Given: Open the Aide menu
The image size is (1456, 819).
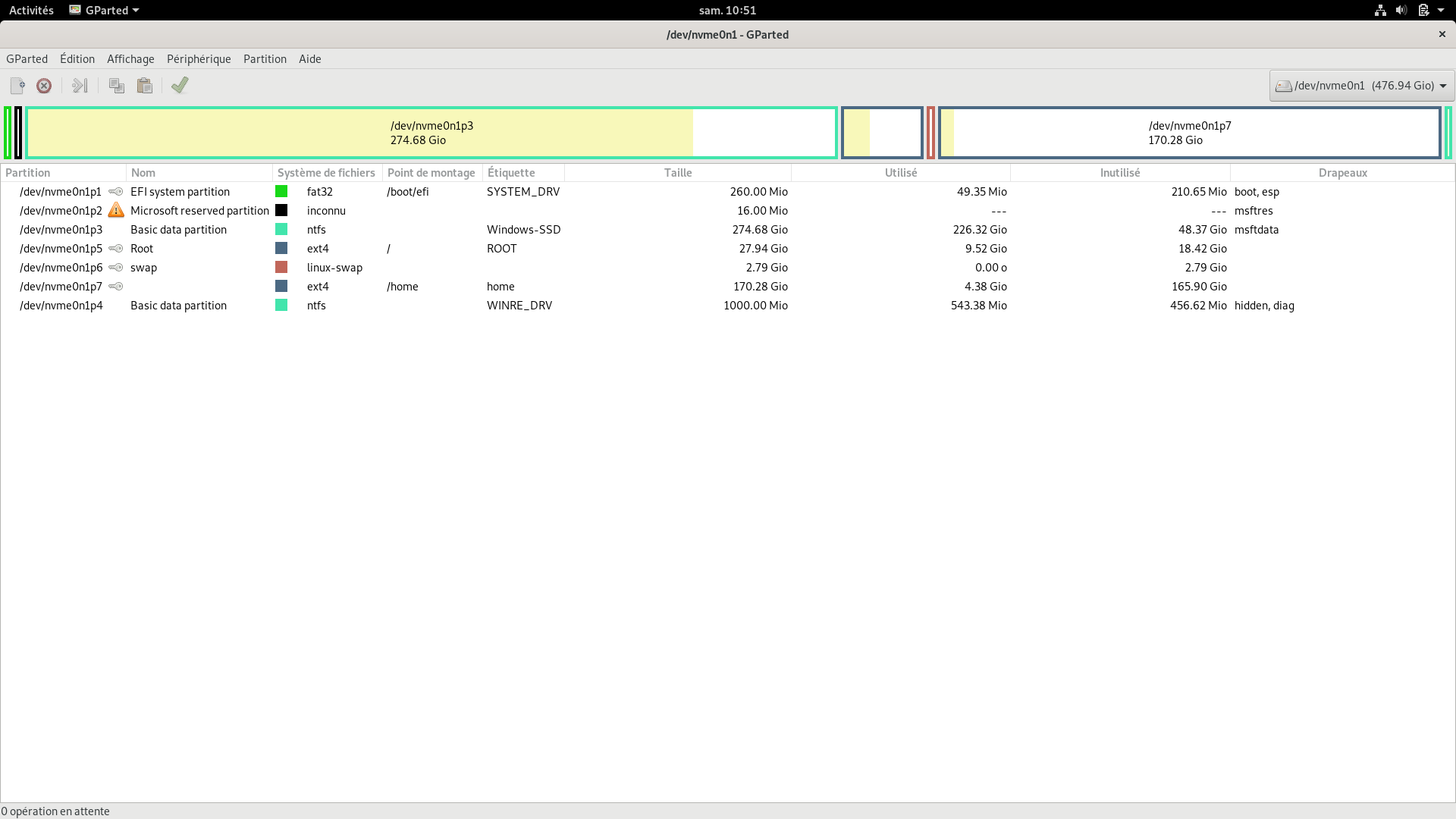Looking at the screenshot, I should pos(309,58).
